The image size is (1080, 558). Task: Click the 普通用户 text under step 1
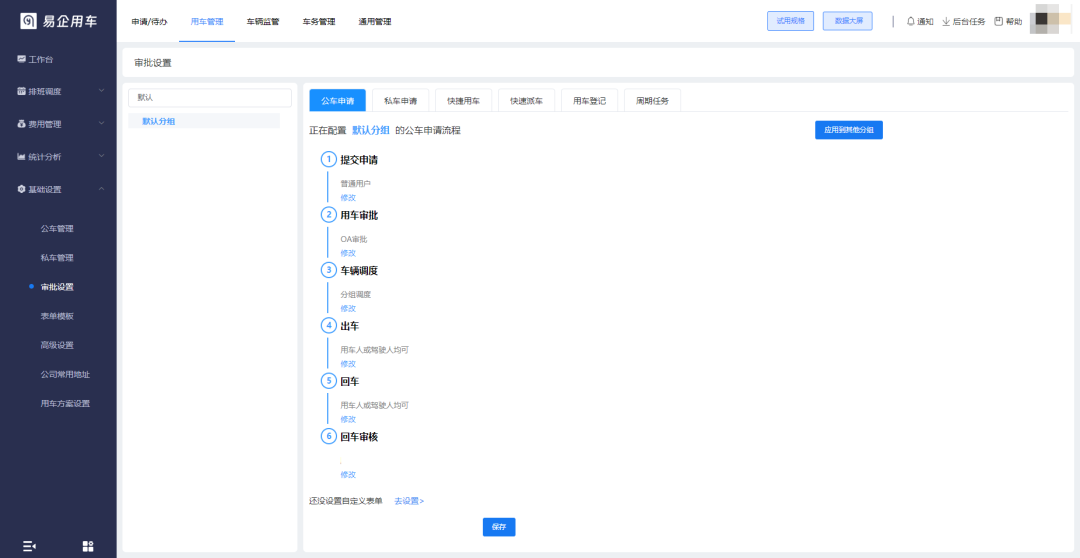pos(355,185)
